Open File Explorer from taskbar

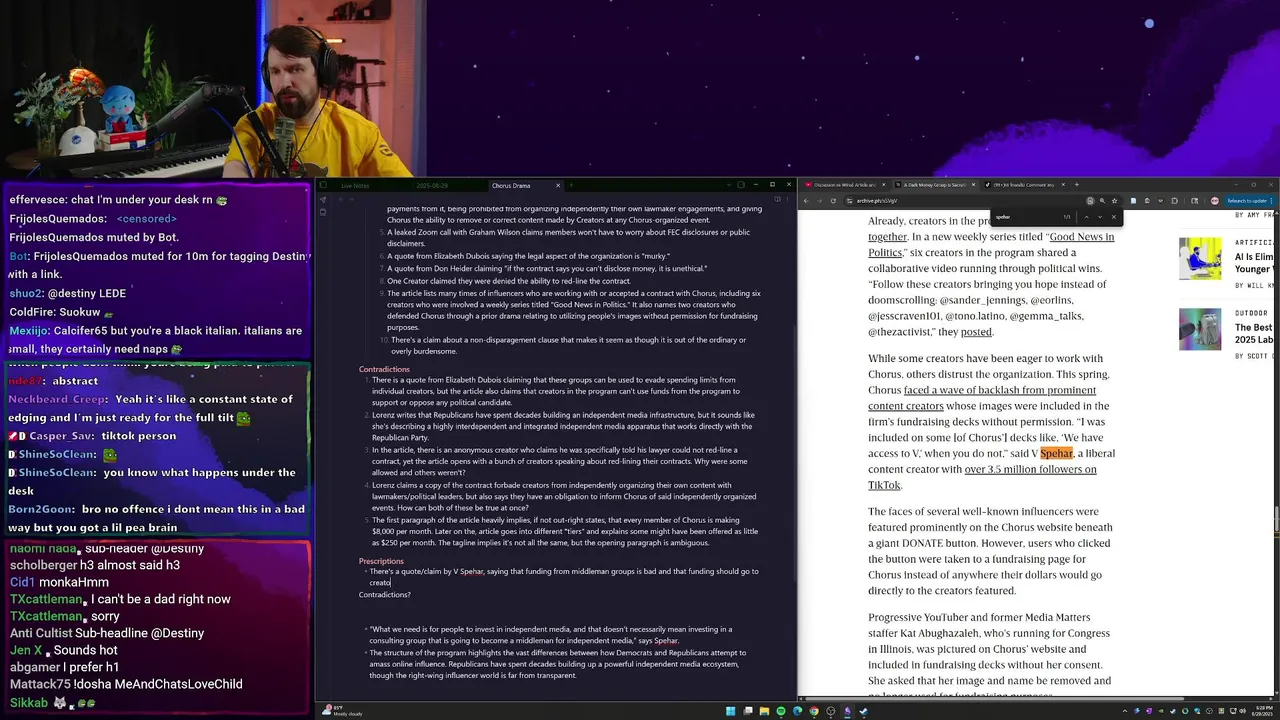(x=764, y=711)
